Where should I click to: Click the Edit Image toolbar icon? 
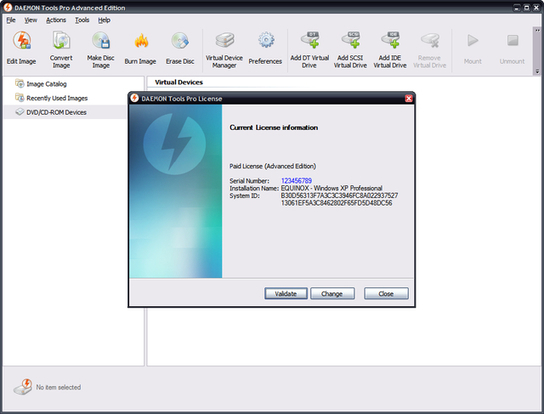tap(22, 48)
